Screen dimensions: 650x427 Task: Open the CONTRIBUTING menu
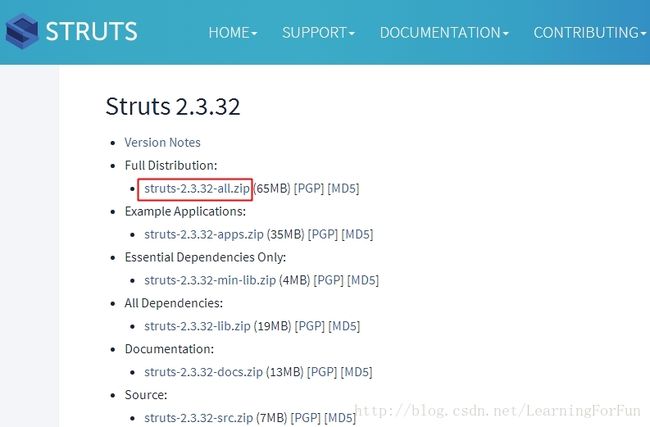(590, 32)
